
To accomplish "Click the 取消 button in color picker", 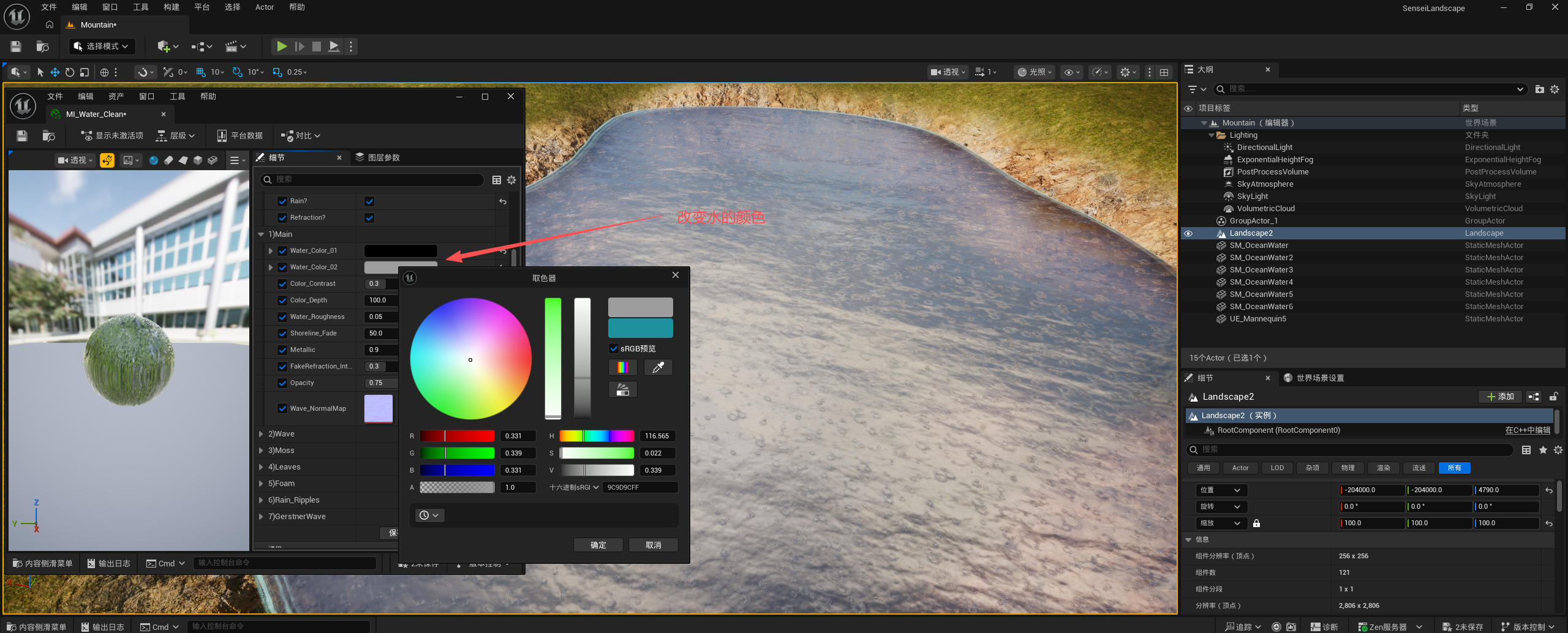I will point(654,545).
